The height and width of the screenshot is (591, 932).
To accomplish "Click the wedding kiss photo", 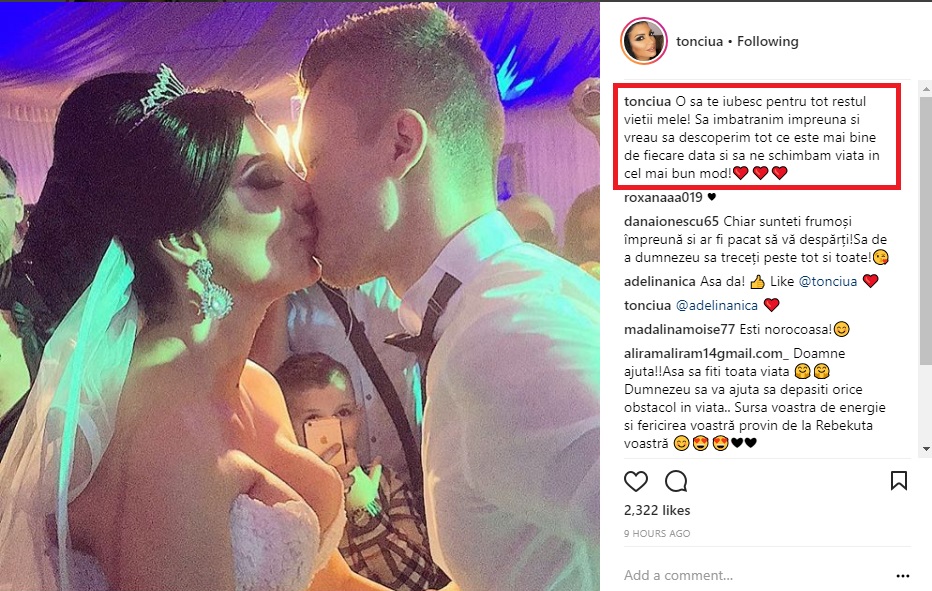I will 300,296.
